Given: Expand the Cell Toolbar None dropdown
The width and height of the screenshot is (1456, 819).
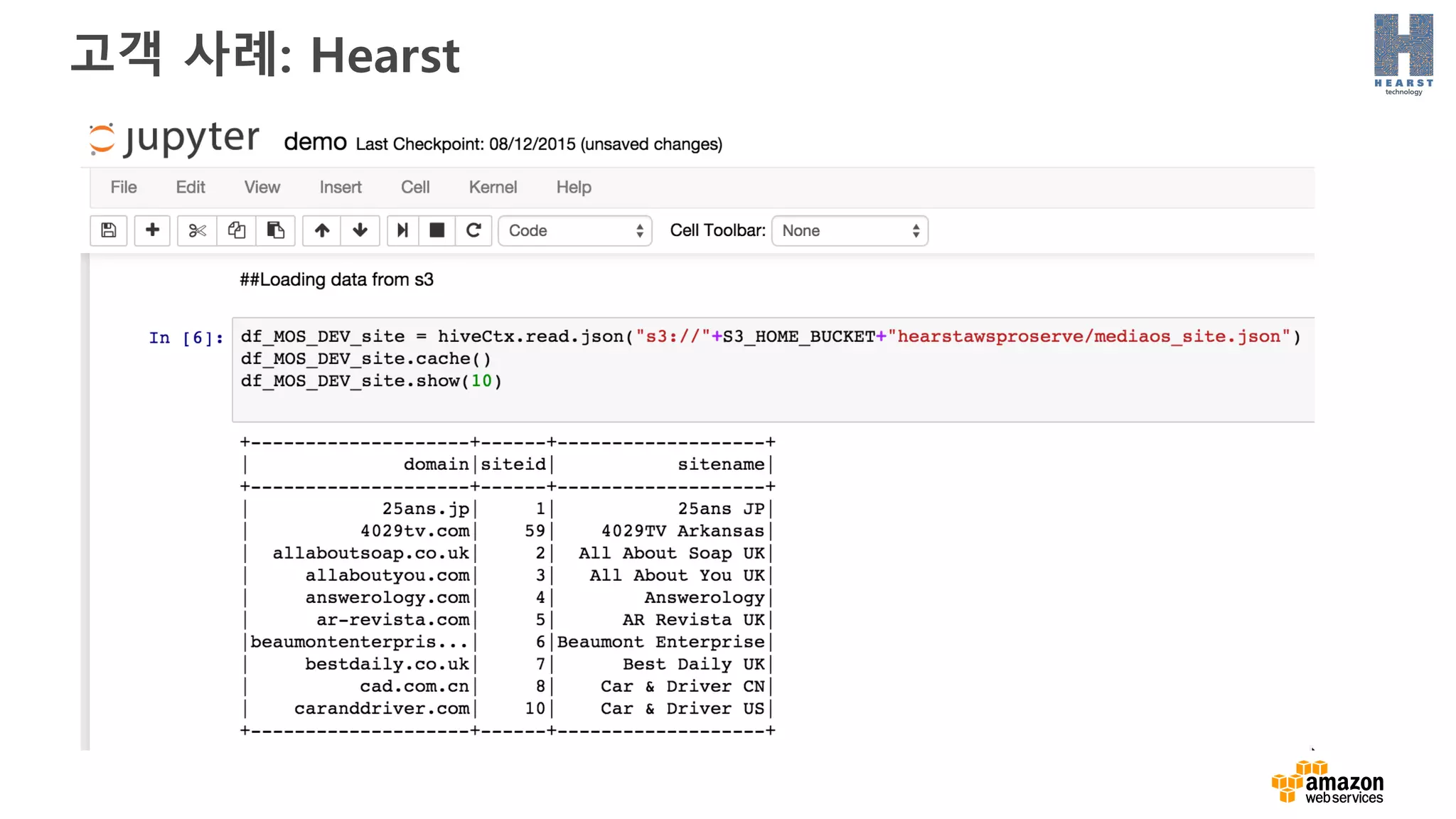Looking at the screenshot, I should [850, 231].
